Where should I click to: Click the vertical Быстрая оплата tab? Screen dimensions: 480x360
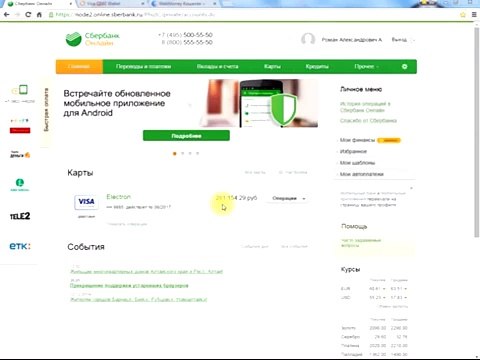(46, 110)
